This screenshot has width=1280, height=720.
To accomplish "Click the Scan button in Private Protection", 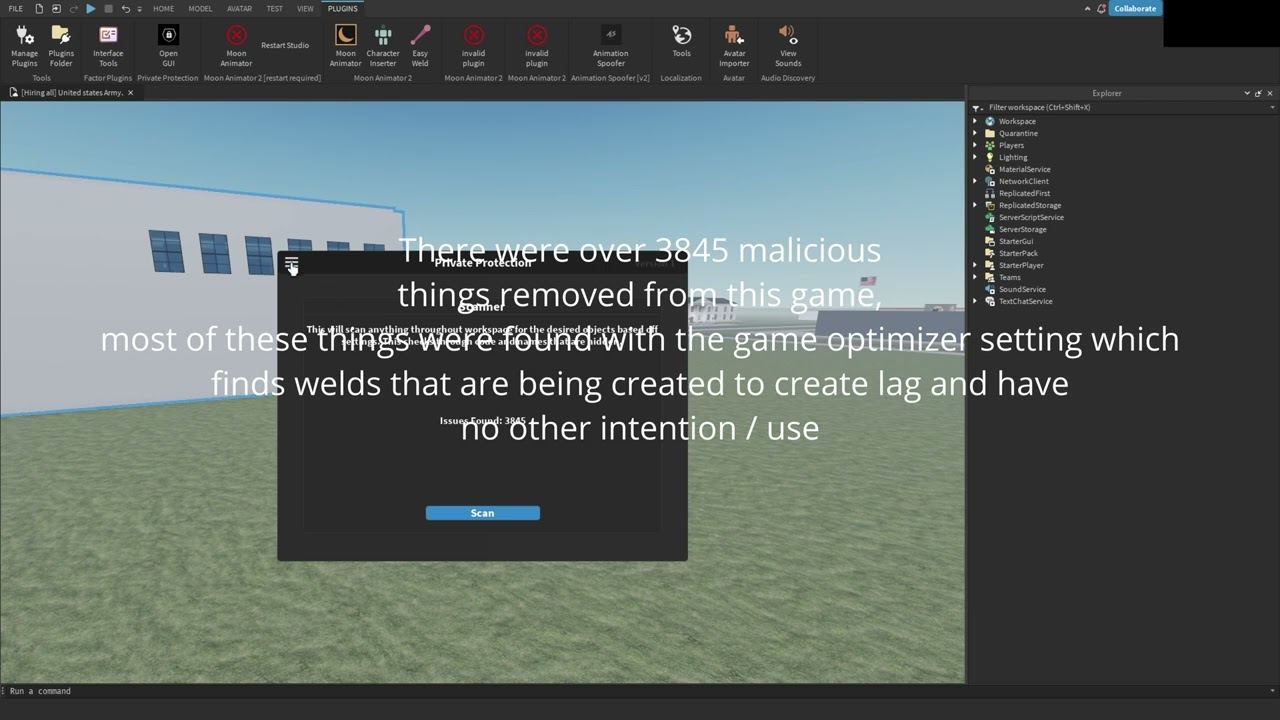I will pos(482,513).
